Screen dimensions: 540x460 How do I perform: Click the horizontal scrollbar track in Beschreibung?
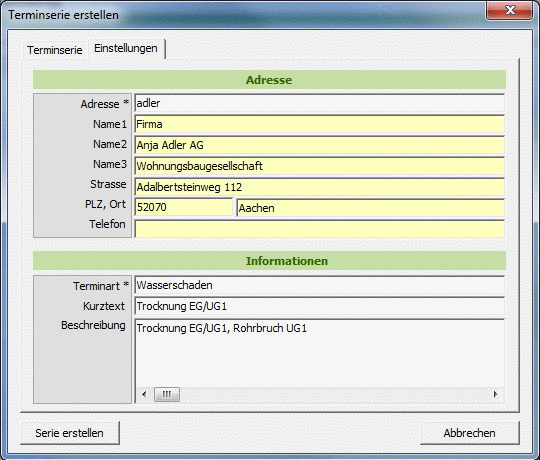333,394
